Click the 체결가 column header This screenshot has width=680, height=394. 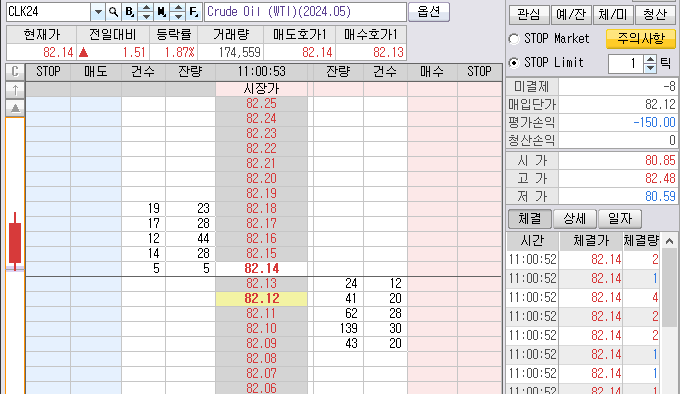pyautogui.click(x=591, y=241)
